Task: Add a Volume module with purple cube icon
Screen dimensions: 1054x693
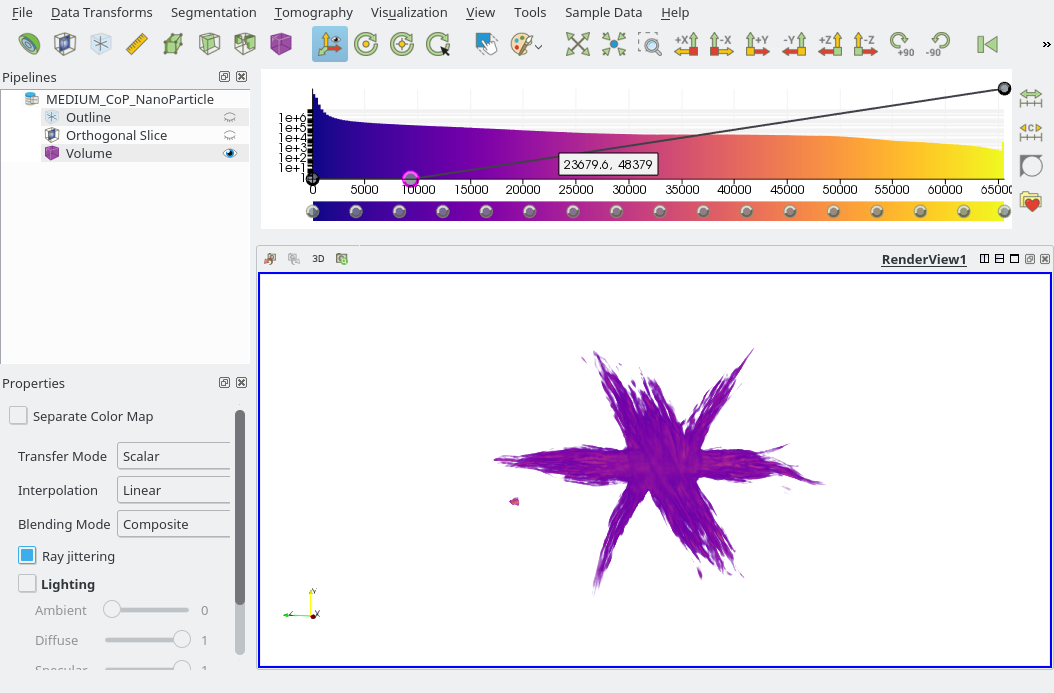Action: [281, 44]
